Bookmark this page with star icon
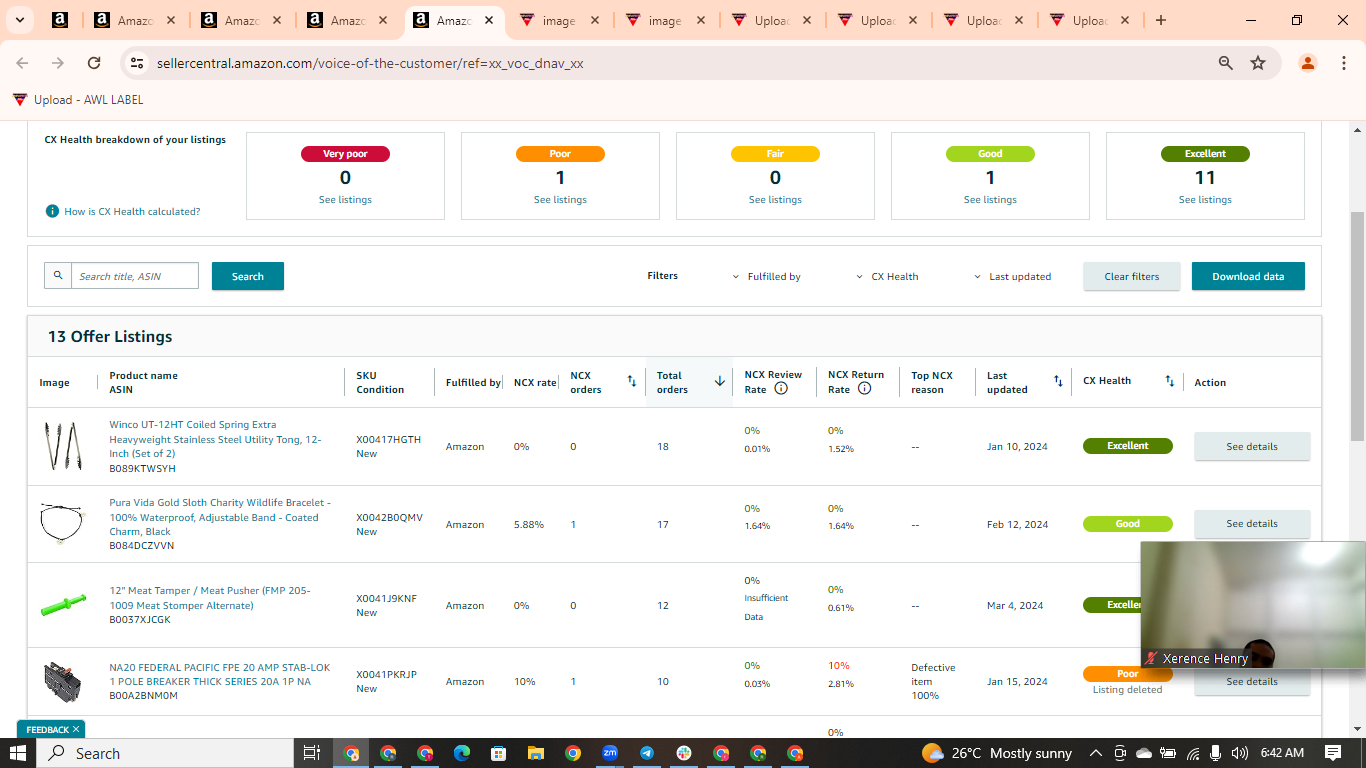This screenshot has width=1366, height=768. click(1258, 63)
